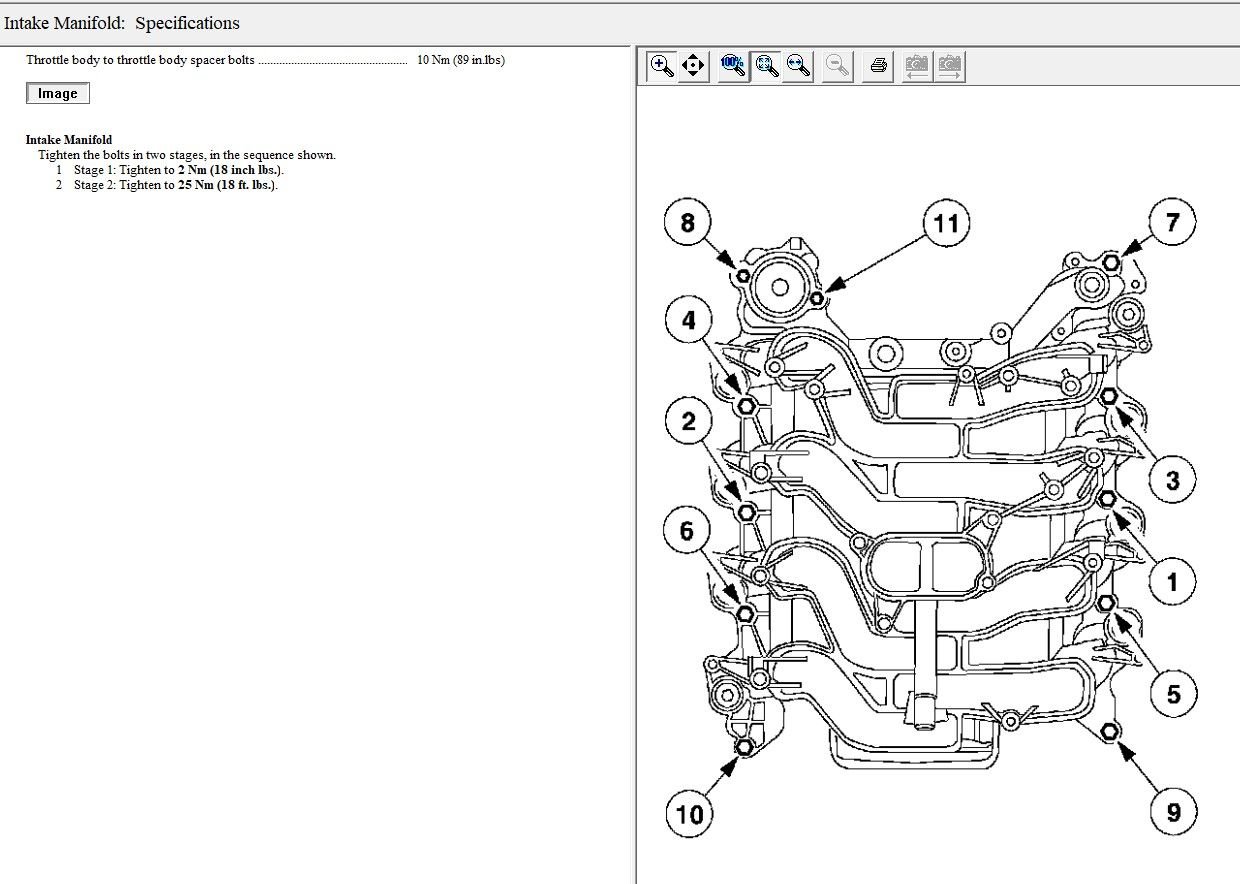Screen dimensions: 1240x884
Task: Click the circled number 9 label
Action: coord(1173,812)
